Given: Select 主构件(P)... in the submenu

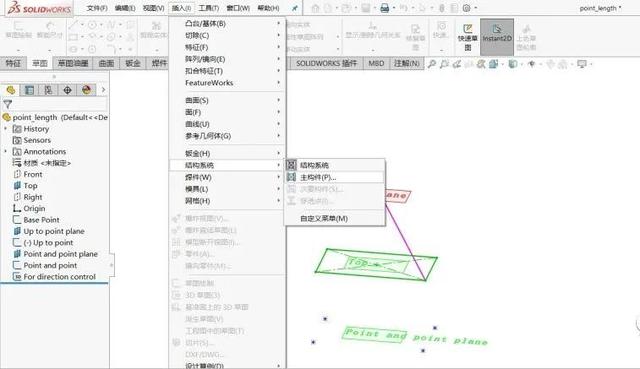Looking at the screenshot, I should 335,177.
